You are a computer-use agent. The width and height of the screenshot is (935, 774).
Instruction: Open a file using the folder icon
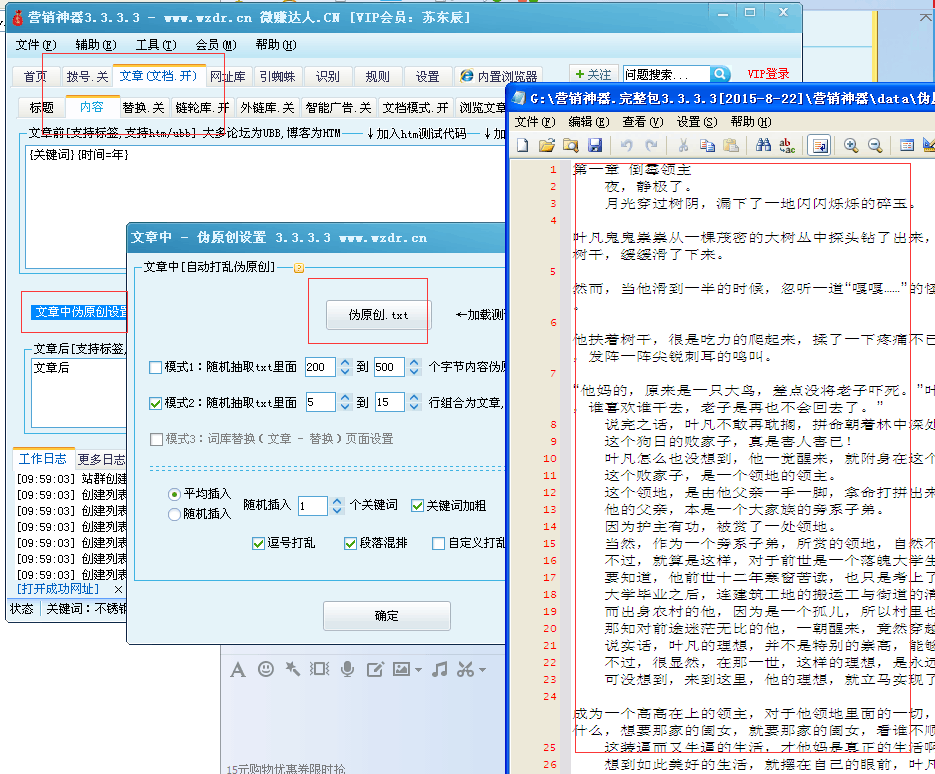[x=547, y=146]
